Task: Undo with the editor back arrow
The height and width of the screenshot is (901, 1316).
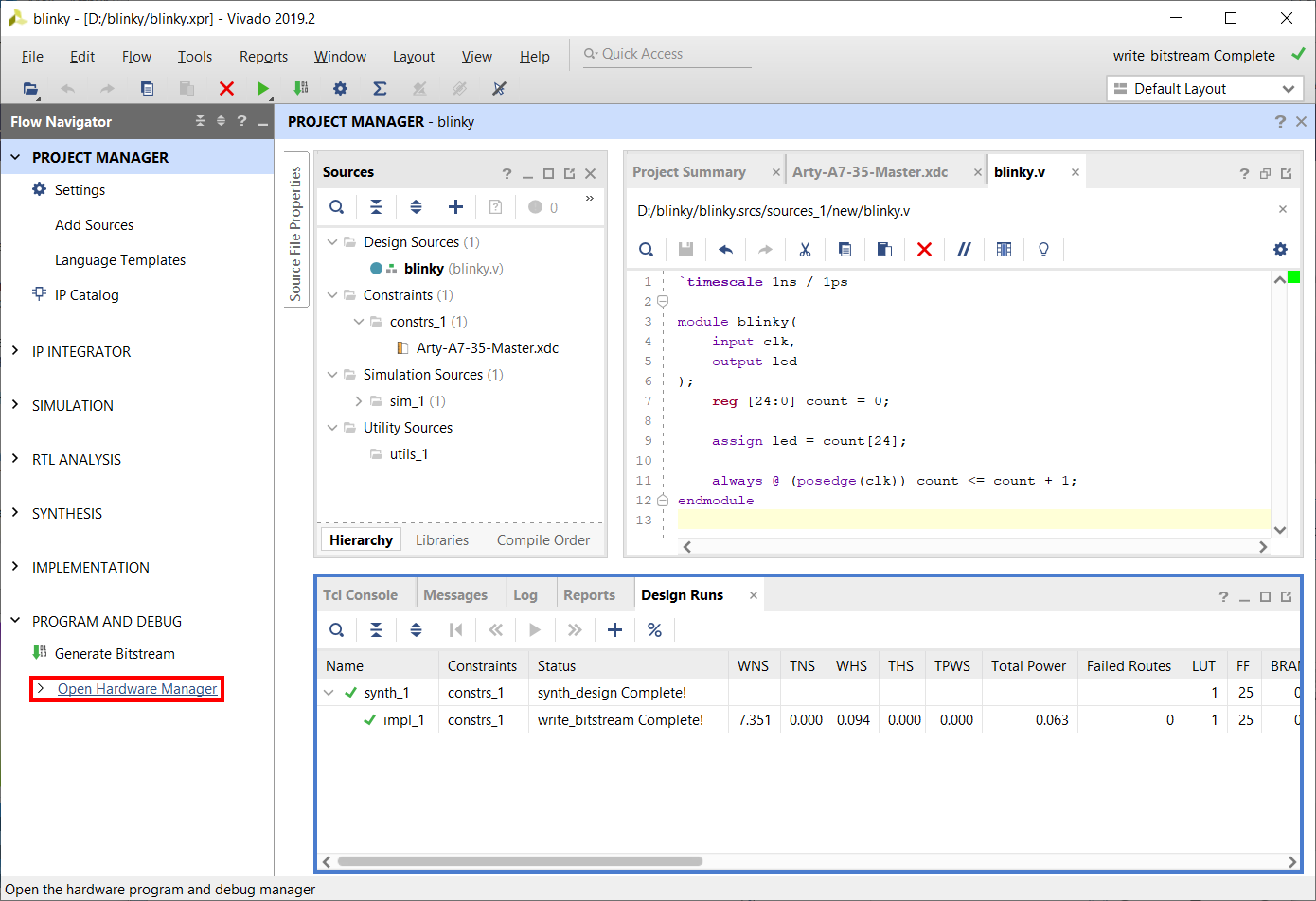Action: click(x=725, y=250)
